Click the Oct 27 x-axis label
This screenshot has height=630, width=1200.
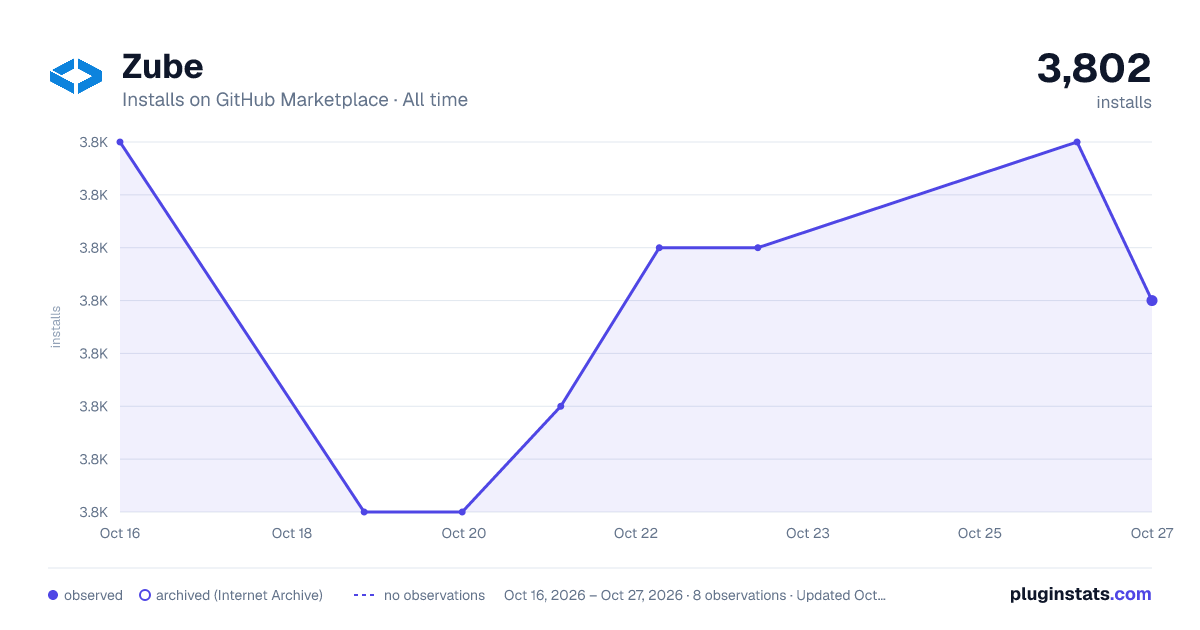coord(1151,533)
